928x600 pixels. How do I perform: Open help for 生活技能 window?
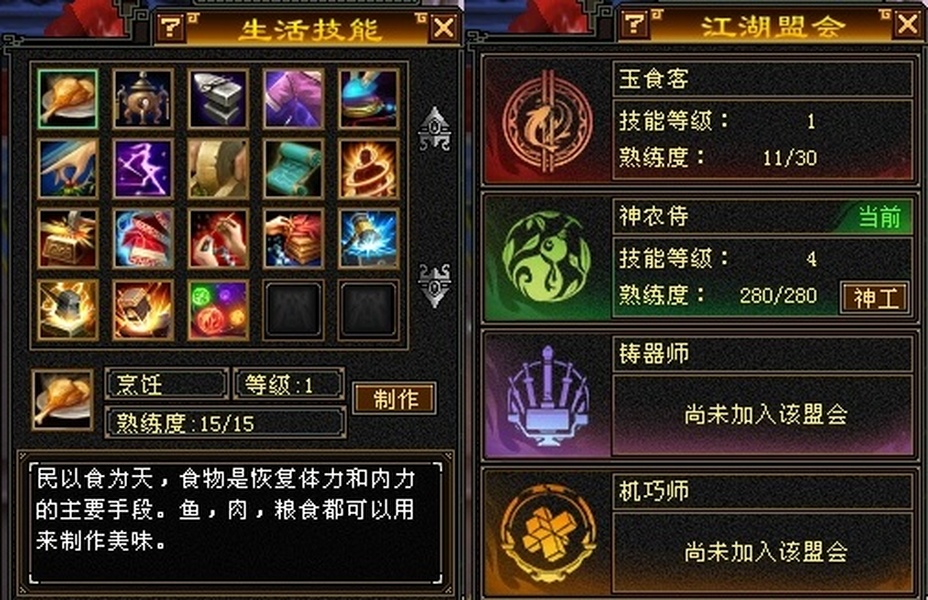point(171,26)
